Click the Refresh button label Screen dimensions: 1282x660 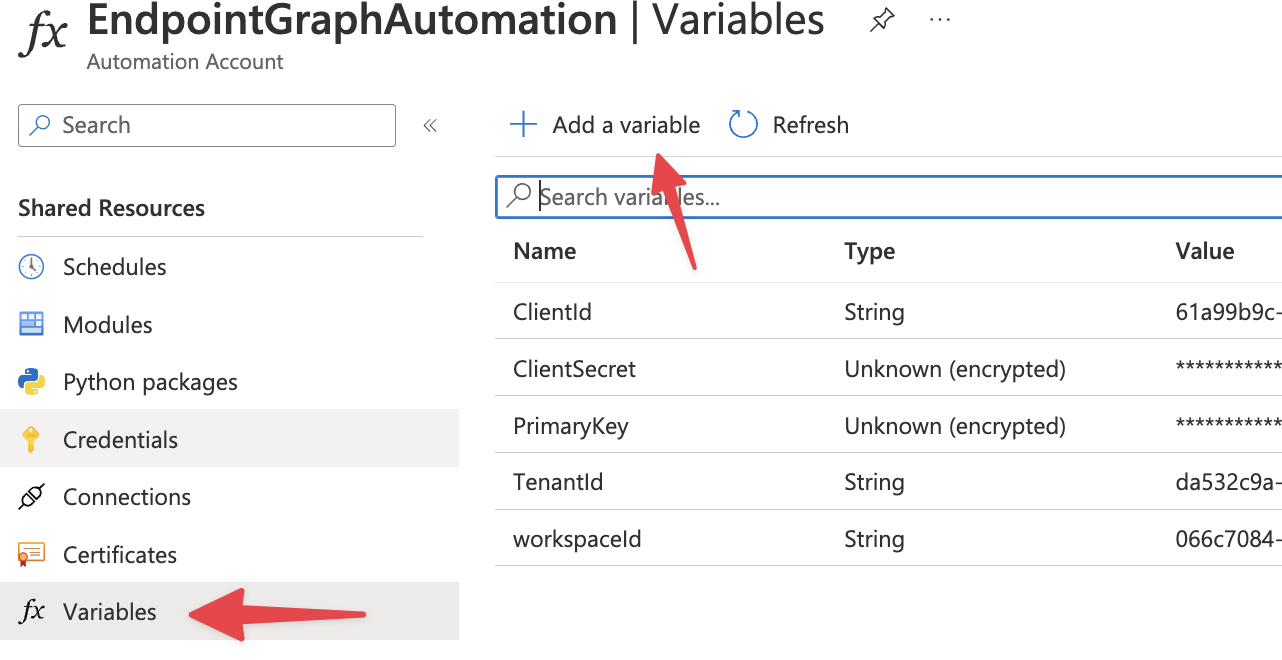coord(810,124)
